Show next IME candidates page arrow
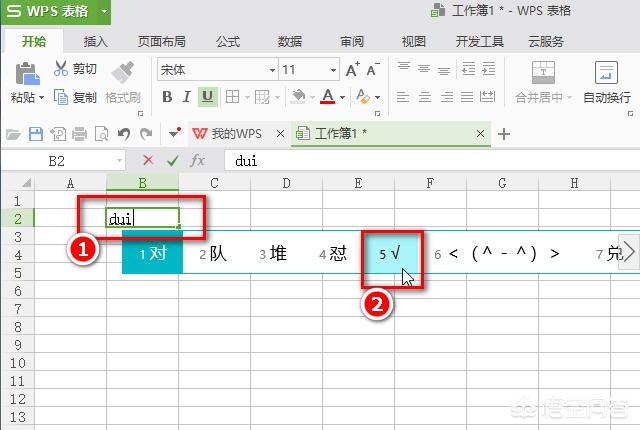 coord(629,252)
